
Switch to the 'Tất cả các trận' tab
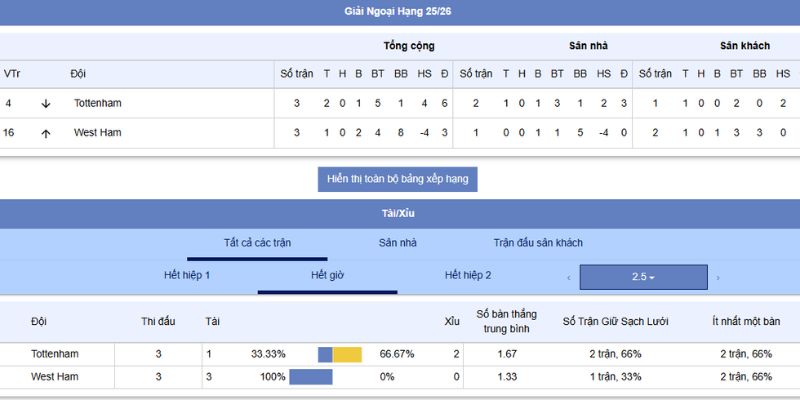tap(257, 243)
